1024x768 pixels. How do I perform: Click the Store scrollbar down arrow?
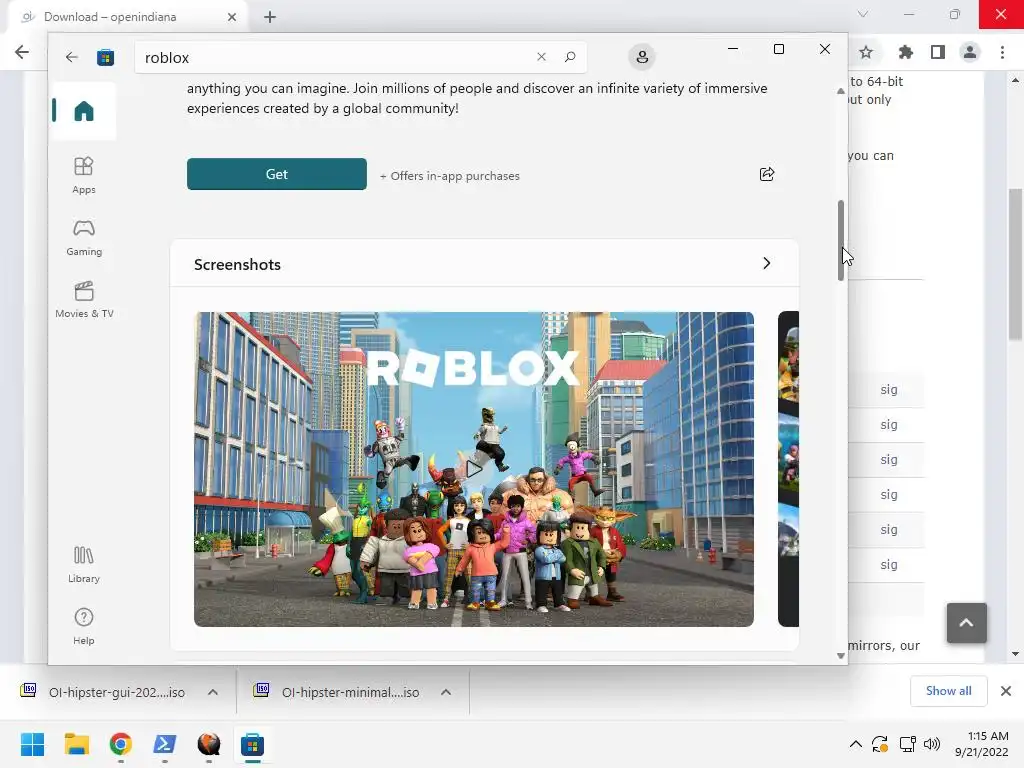tap(840, 656)
